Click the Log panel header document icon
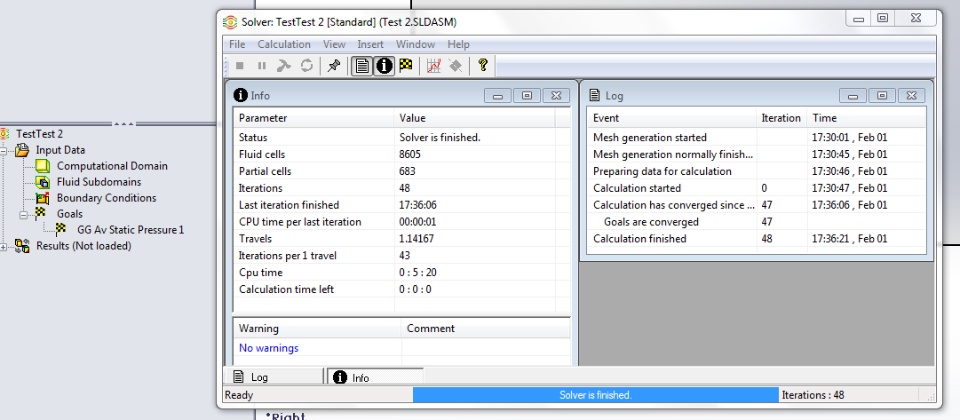Screen dimensions: 960x420 (594, 95)
